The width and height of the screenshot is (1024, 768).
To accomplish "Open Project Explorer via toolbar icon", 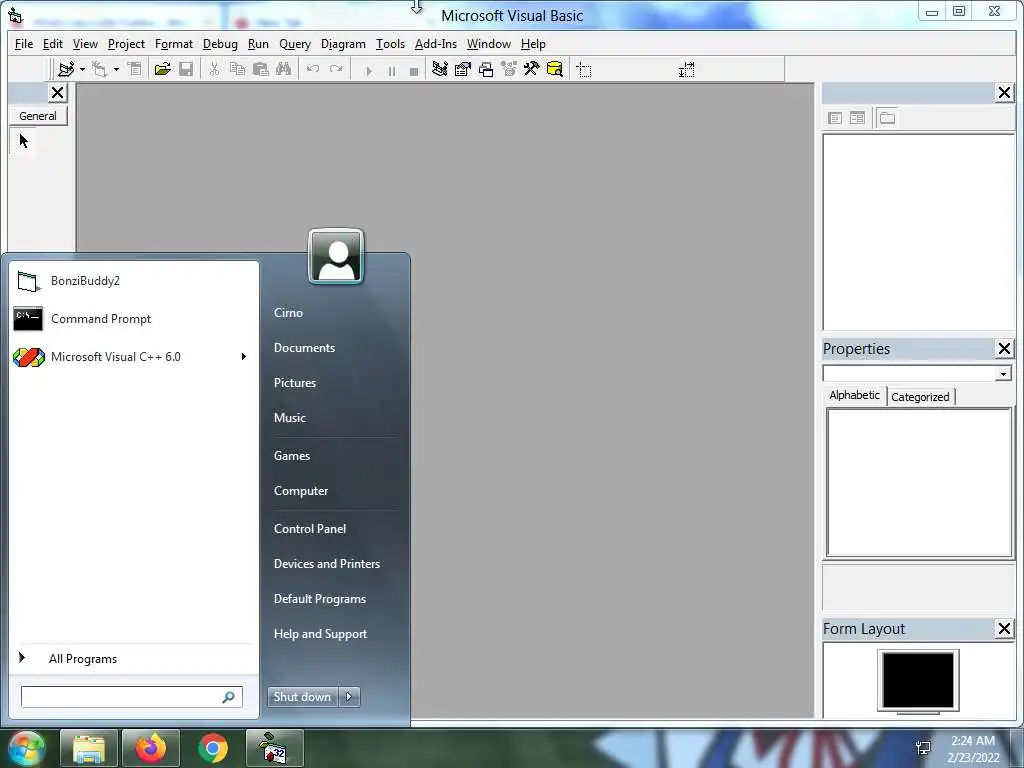I will (x=440, y=69).
